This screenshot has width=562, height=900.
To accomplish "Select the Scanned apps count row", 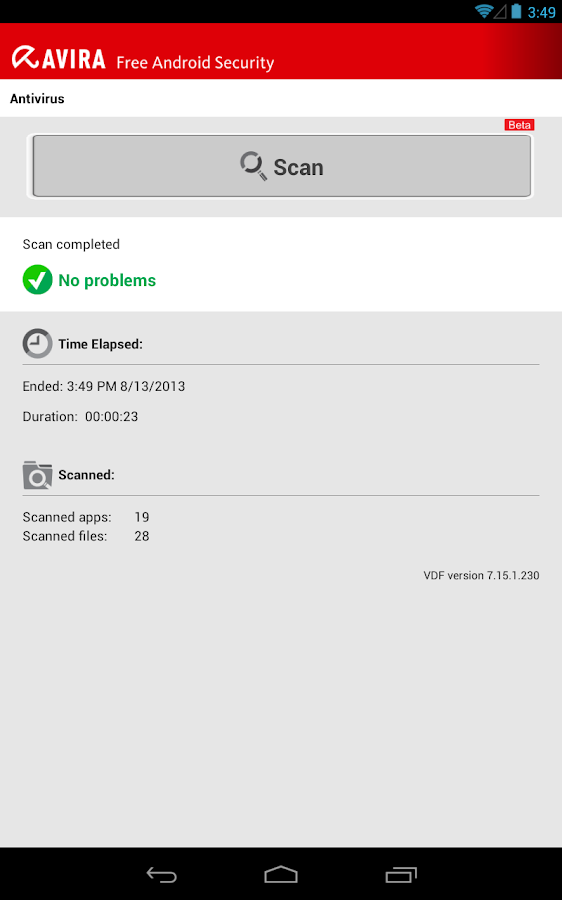I will click(x=86, y=517).
